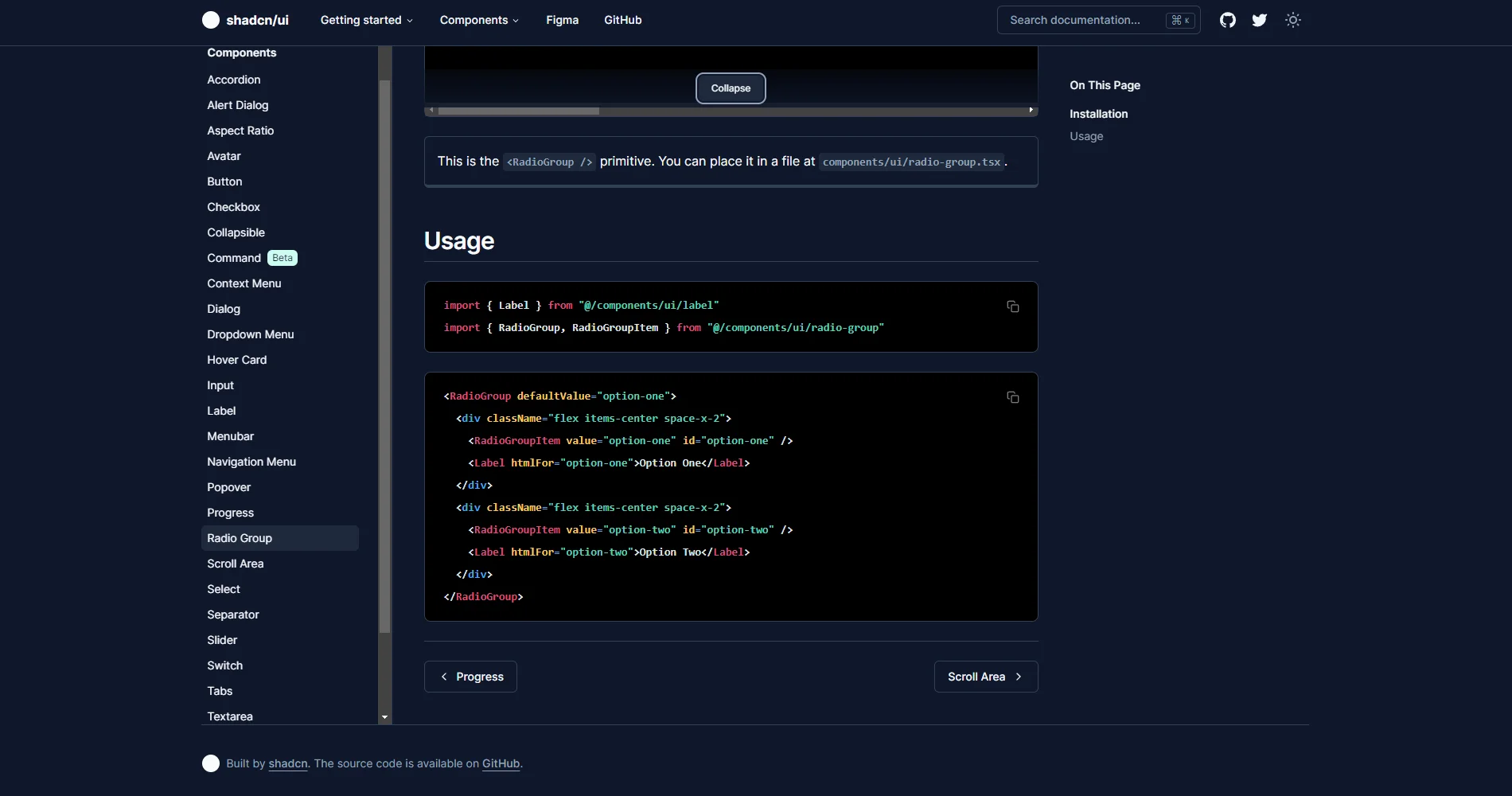
Task: Open the GitHub text link in the navbar
Action: point(622,20)
